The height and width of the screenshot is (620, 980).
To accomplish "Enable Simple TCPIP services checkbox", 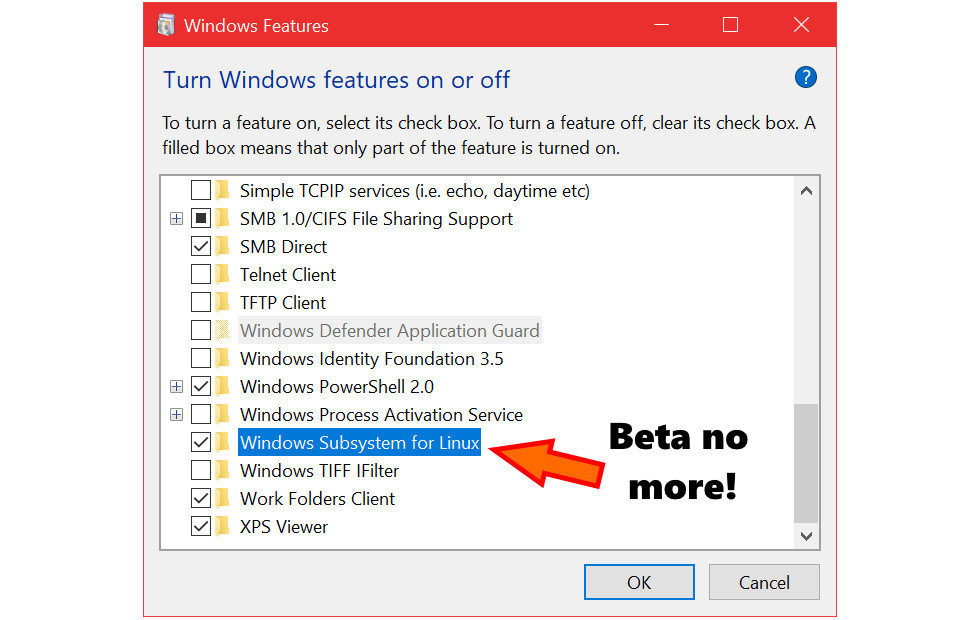I will point(201,190).
